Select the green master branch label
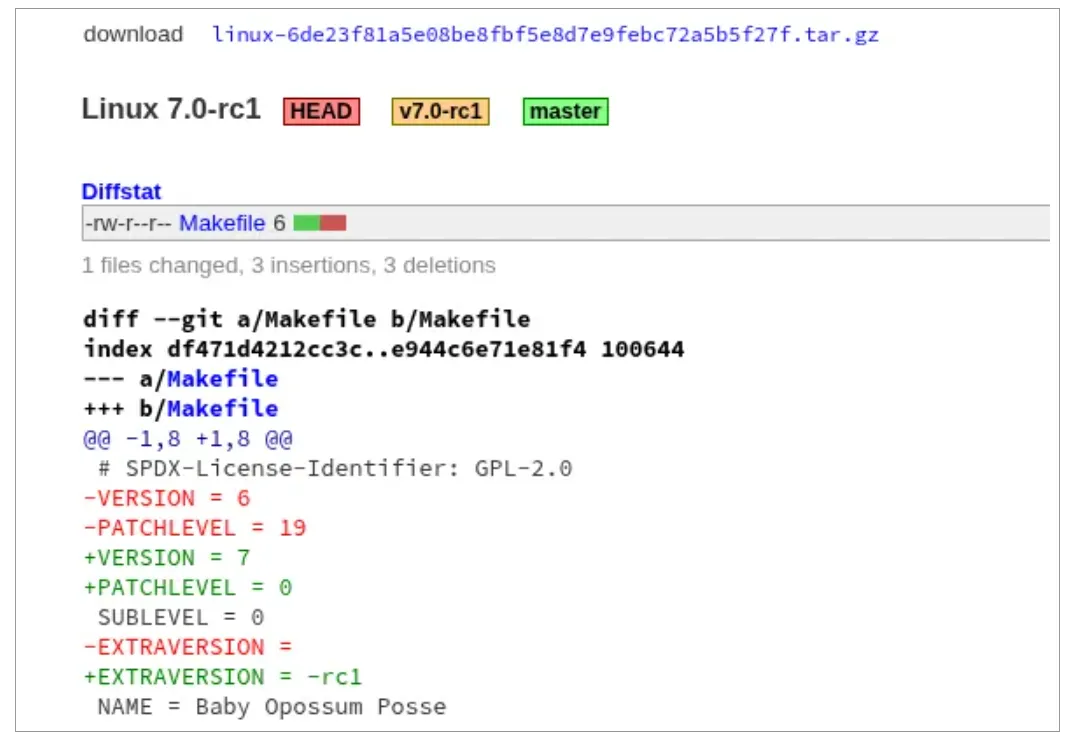Screen dimensions: 1067x736 point(565,111)
